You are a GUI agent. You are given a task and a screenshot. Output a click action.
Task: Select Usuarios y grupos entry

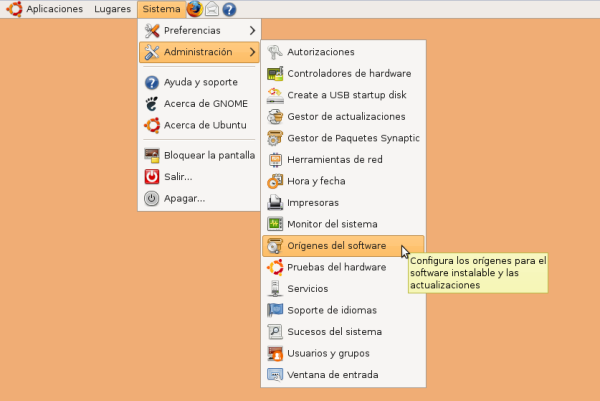coord(329,353)
